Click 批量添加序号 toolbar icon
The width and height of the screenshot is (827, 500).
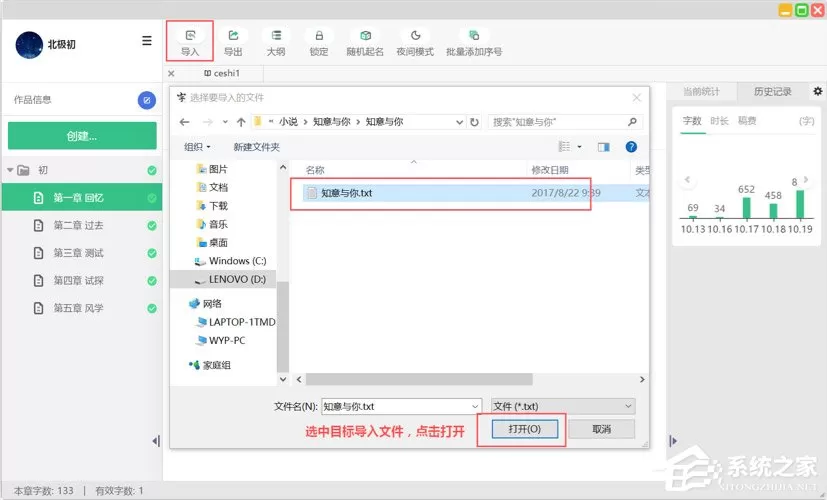click(474, 35)
